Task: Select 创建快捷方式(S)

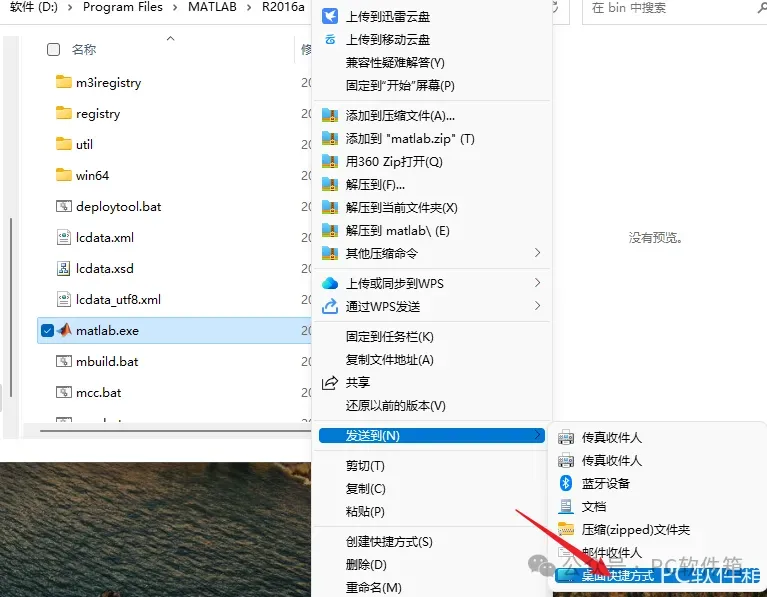Action: [389, 542]
